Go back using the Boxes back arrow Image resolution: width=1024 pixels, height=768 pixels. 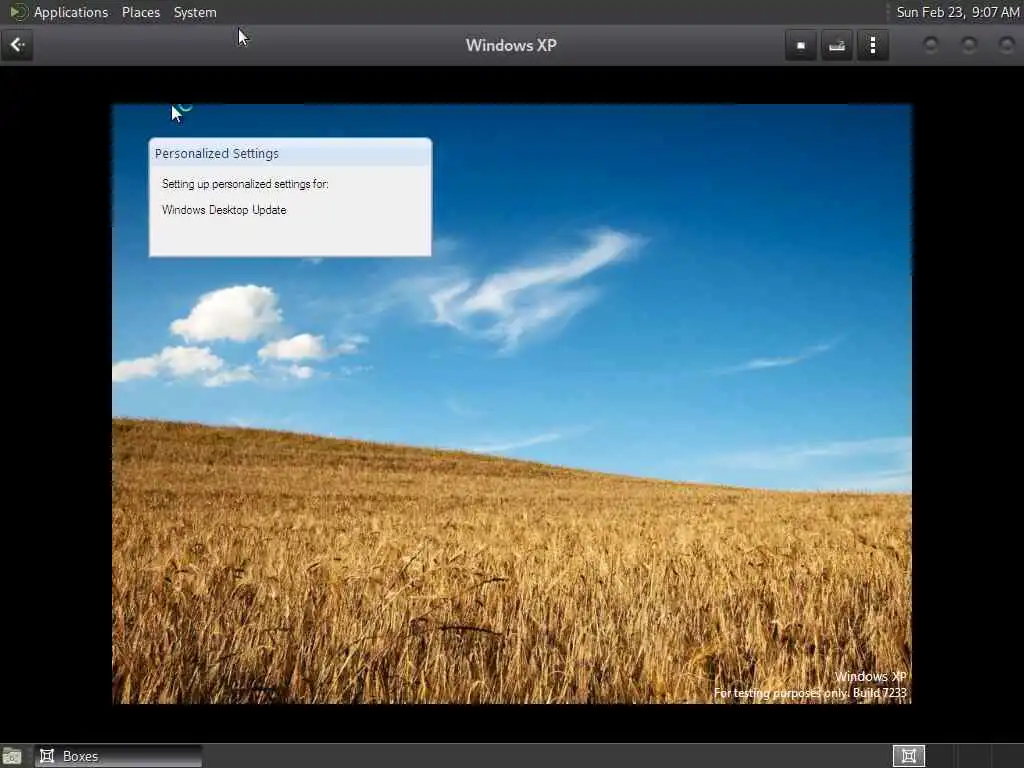click(17, 45)
